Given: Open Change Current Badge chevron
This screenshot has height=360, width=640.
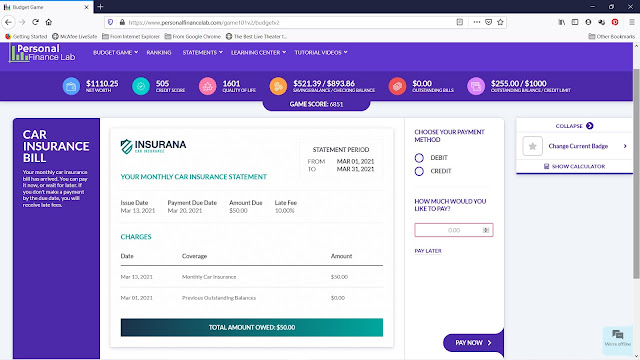Looking at the screenshot, I should (625, 146).
